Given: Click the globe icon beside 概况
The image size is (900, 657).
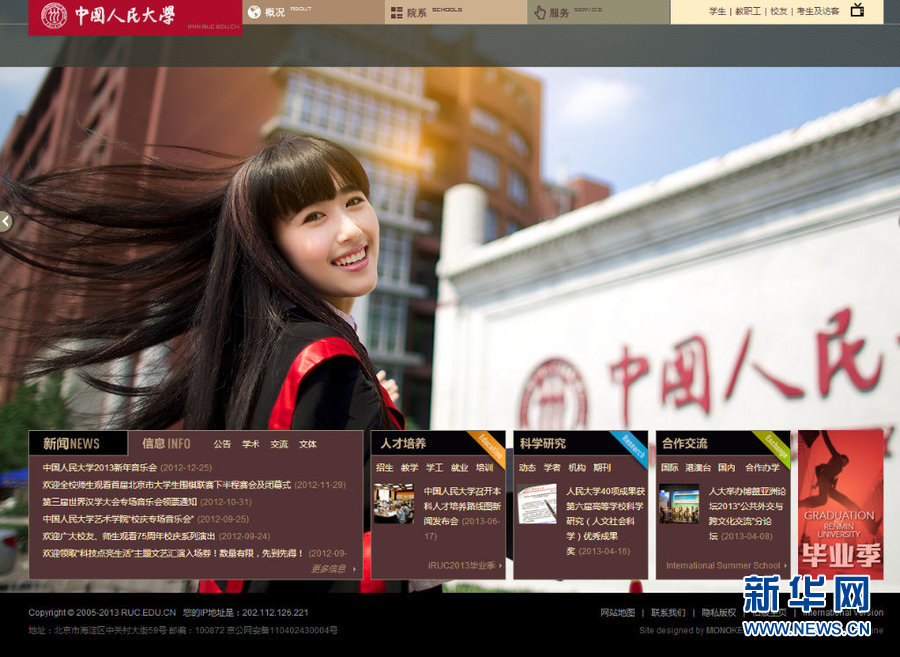Looking at the screenshot, I should point(254,12).
